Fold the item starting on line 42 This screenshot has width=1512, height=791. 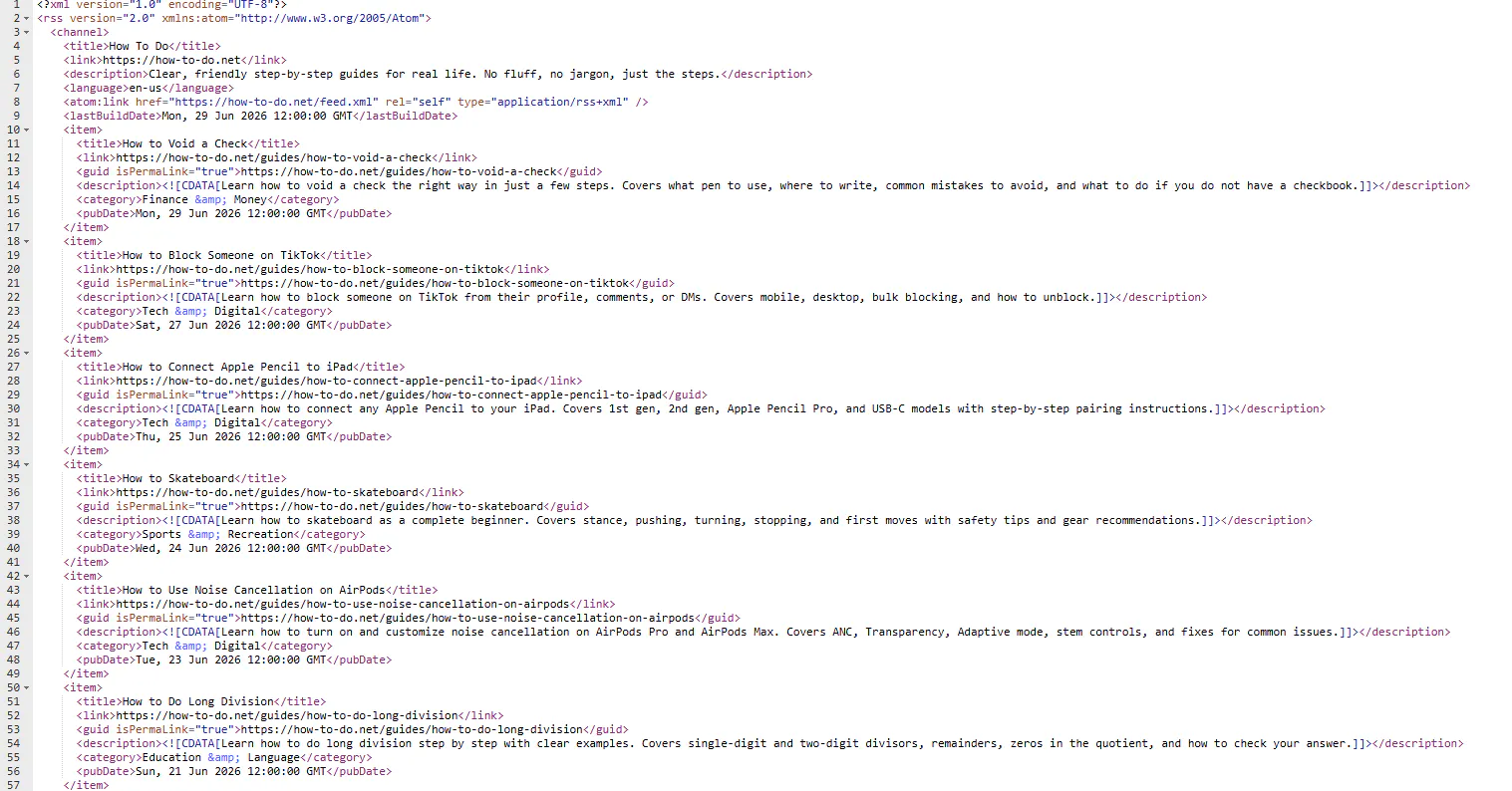tap(27, 576)
